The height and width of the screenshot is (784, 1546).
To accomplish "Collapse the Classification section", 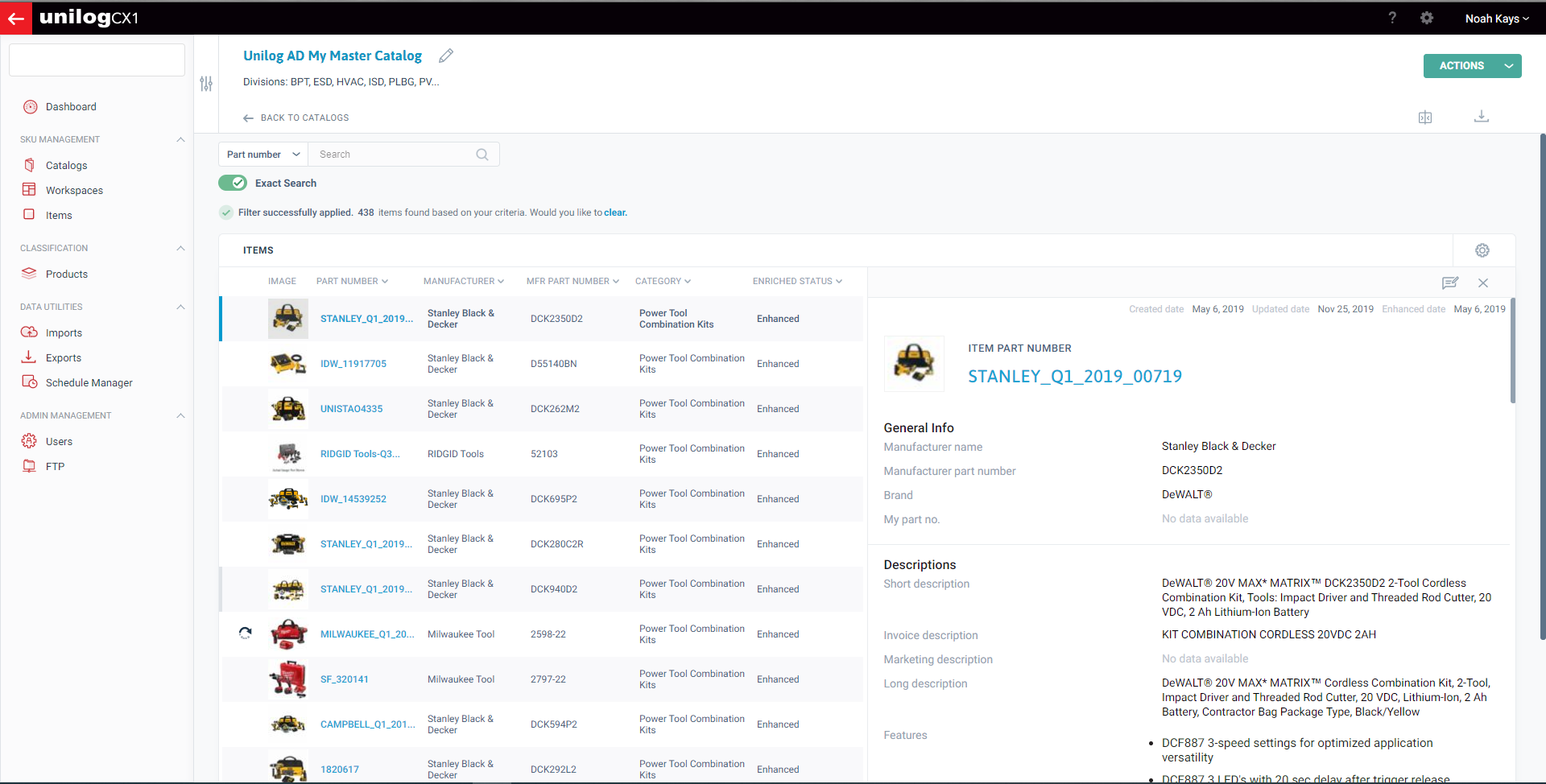I will tap(180, 248).
